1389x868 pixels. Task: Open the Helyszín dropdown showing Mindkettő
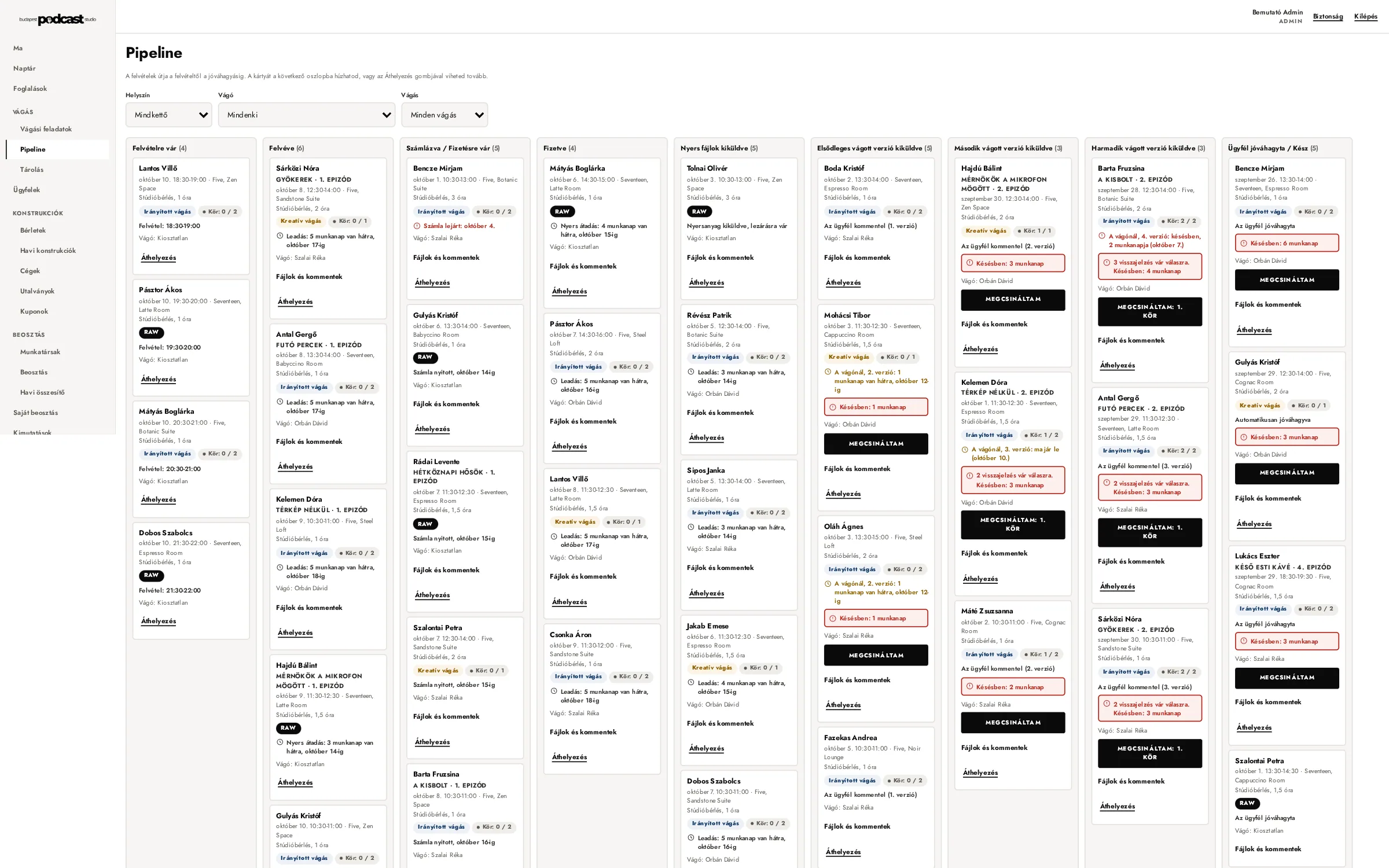[169, 115]
